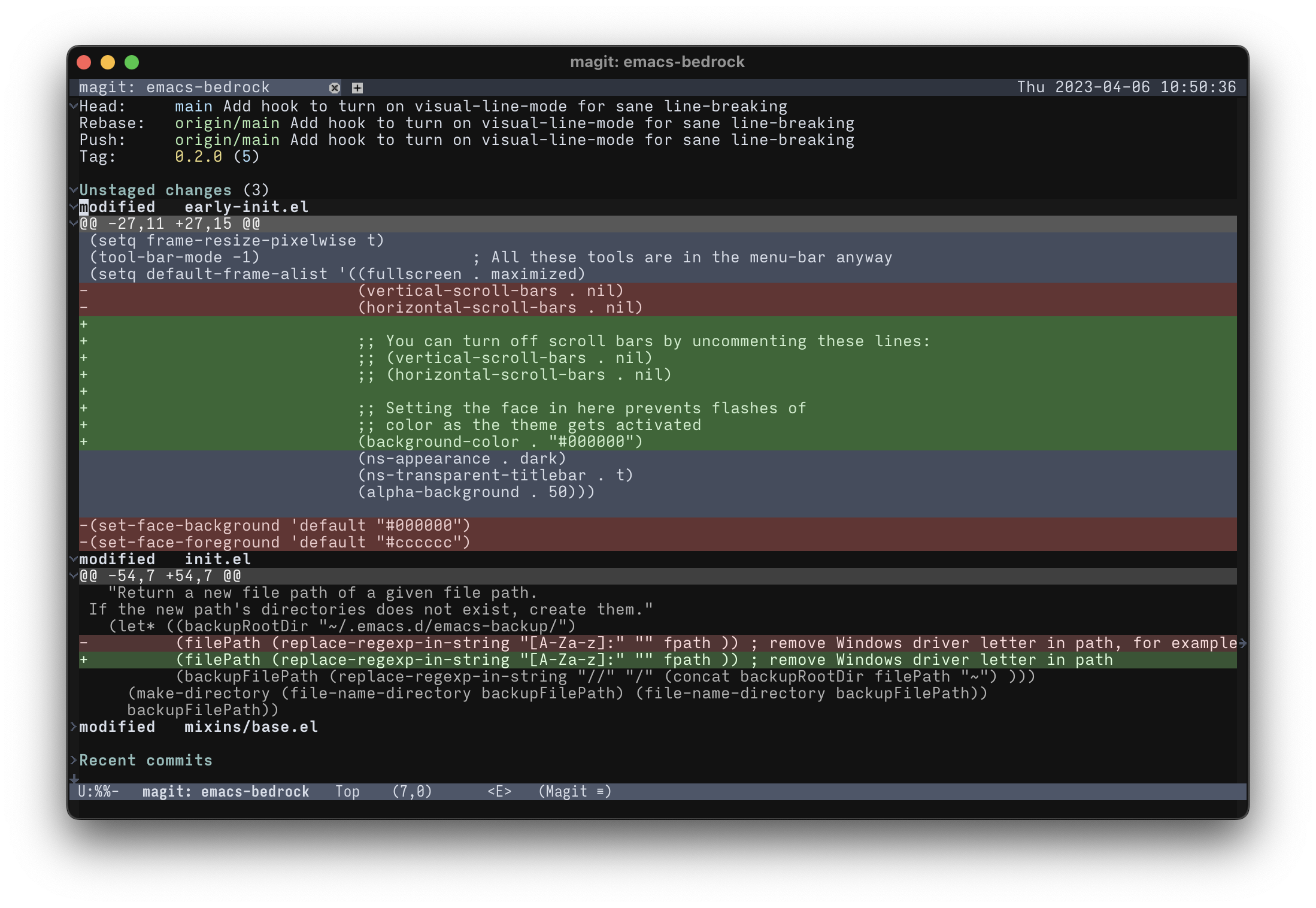This screenshot has height=908, width=1316.
Task: Click context line (ns-appearance . dark)
Action: [658, 458]
